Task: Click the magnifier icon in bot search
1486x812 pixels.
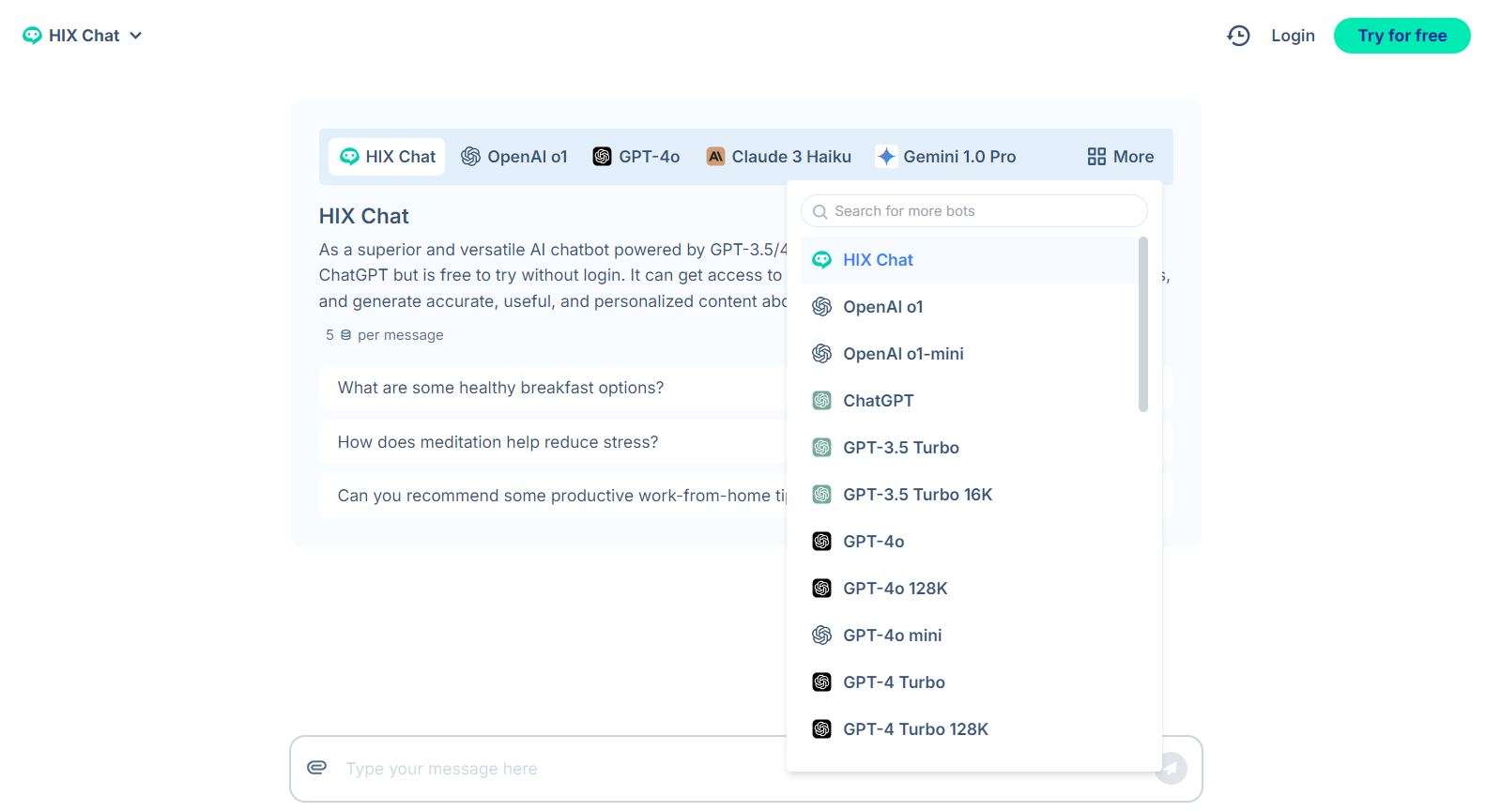Action: [x=820, y=212]
